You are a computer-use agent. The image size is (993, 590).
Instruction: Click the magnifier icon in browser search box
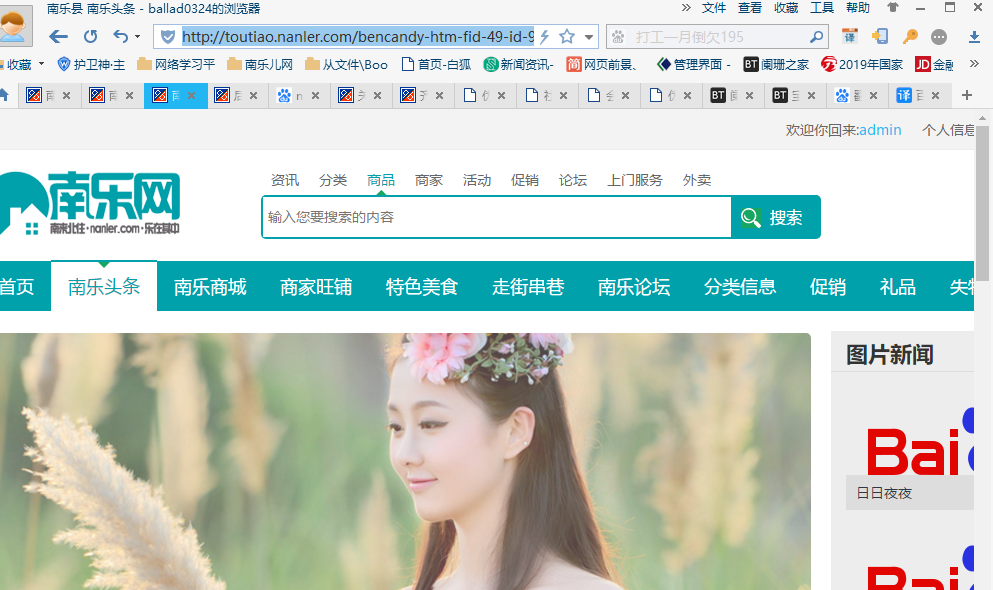tap(817, 37)
